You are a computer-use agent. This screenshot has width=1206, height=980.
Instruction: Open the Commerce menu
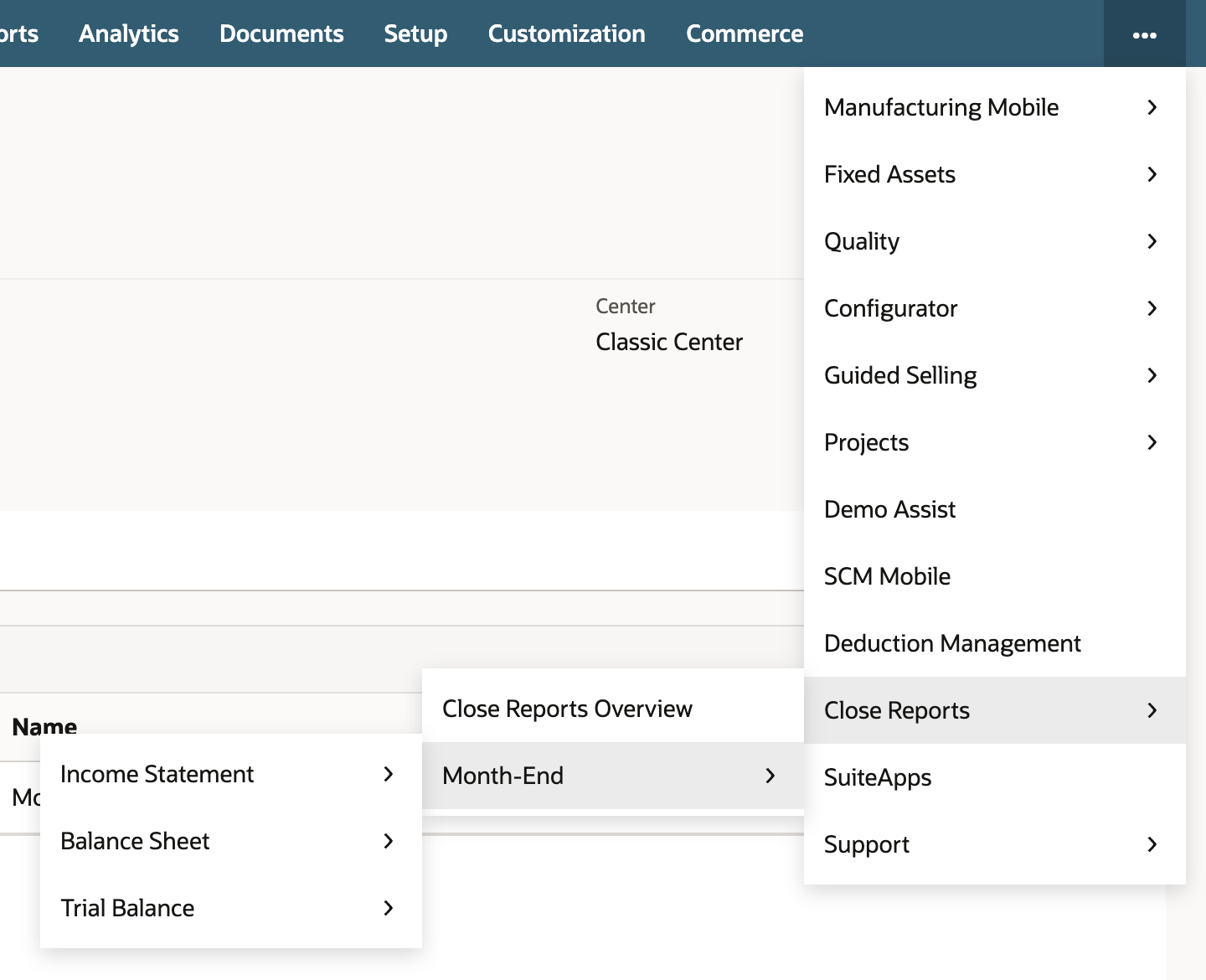[x=745, y=34]
